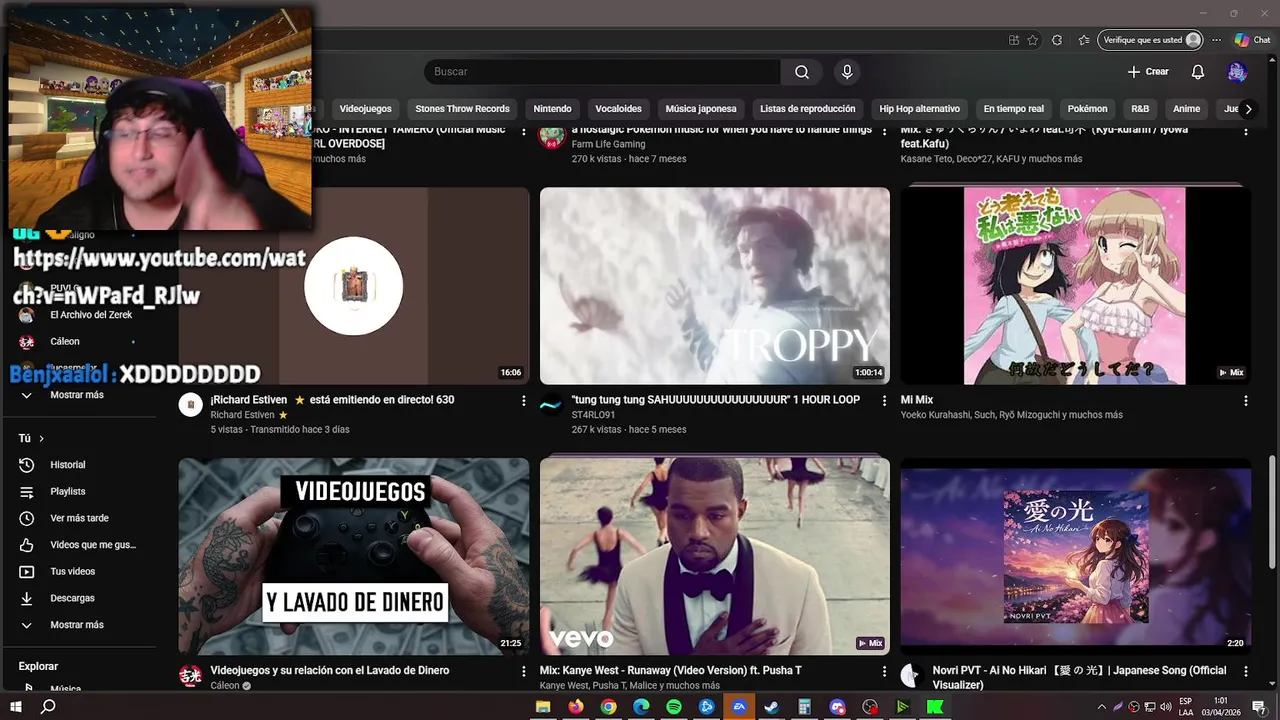Open the Mi Mix anime thumbnail
1280x720 pixels.
click(1075, 286)
